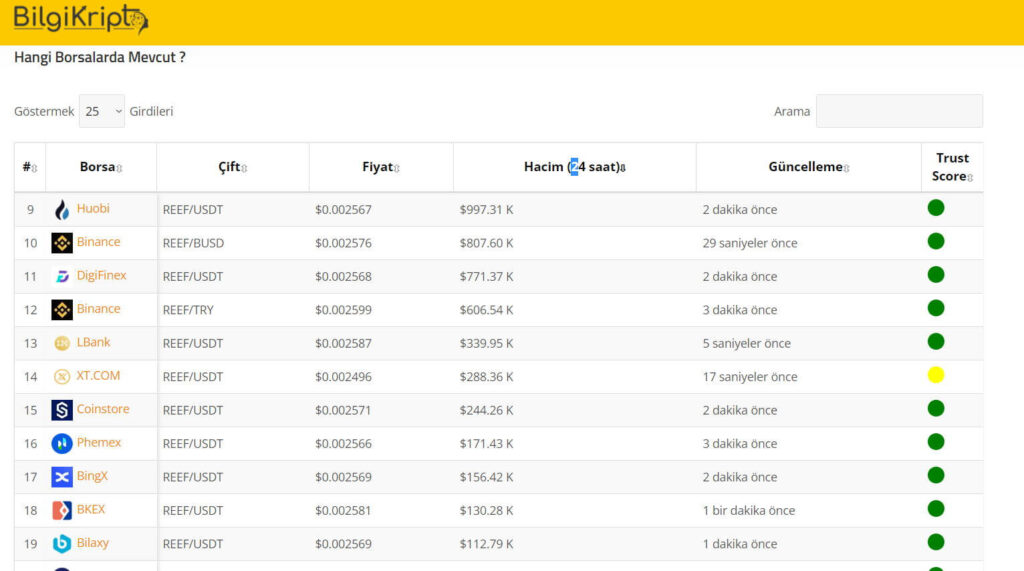The width and height of the screenshot is (1024, 571).
Task: Open the Binance link in row 12
Action: coord(99,308)
